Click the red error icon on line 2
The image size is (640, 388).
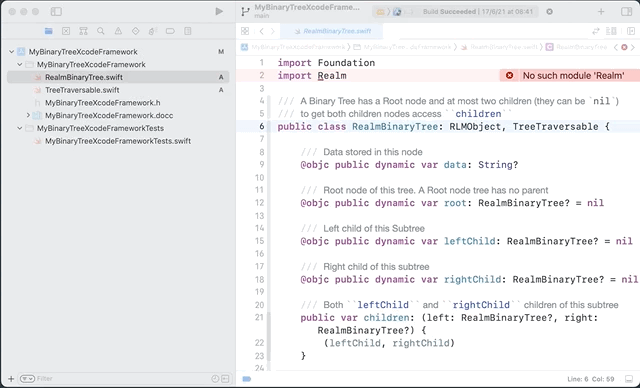click(x=509, y=75)
